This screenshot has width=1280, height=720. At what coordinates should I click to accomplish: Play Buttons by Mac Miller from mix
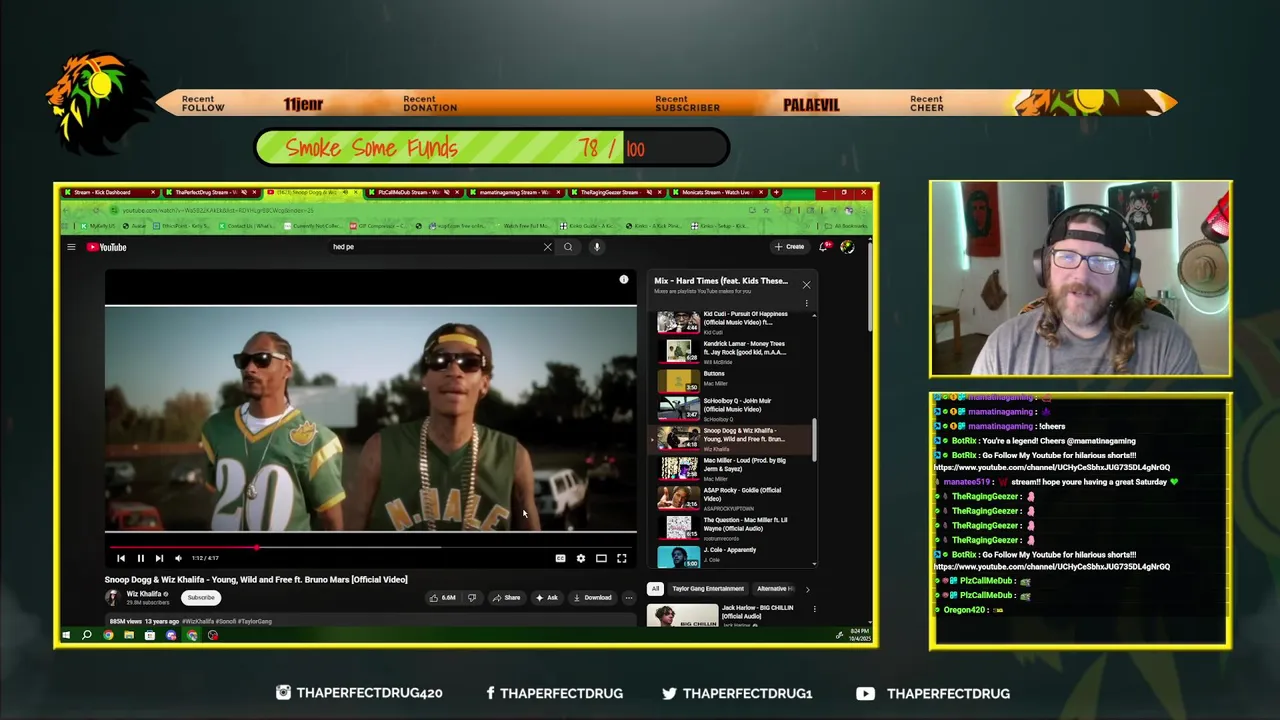(733, 380)
